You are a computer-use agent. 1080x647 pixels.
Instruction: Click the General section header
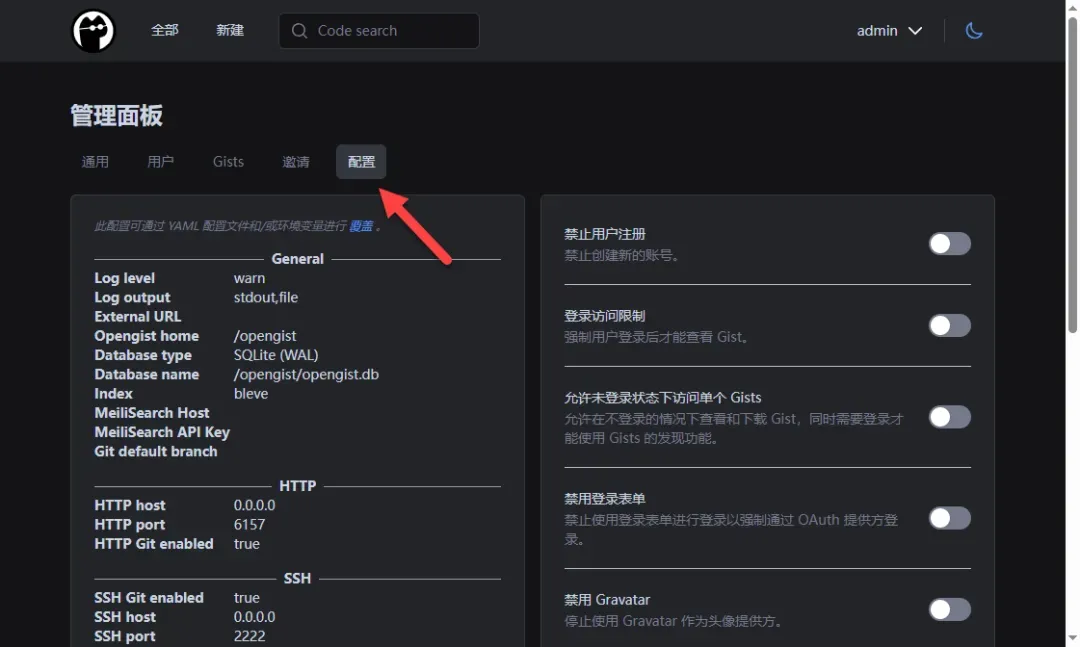(298, 259)
